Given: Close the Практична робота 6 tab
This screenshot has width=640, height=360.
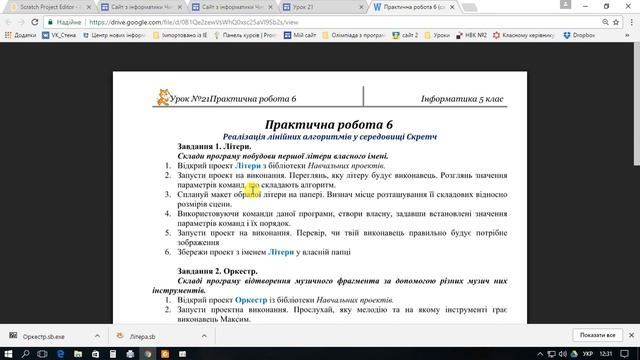Looking at the screenshot, I should click(x=452, y=7).
